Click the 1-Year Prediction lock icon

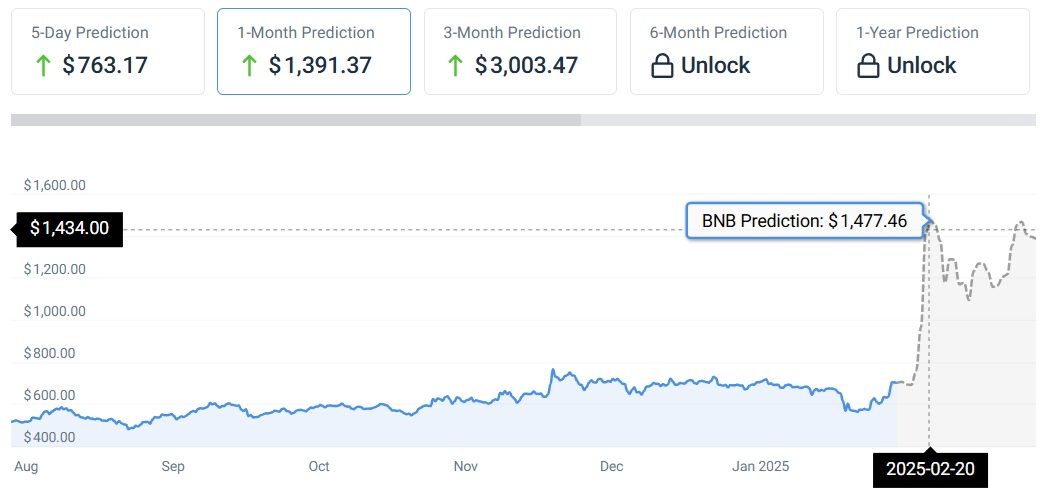[867, 66]
